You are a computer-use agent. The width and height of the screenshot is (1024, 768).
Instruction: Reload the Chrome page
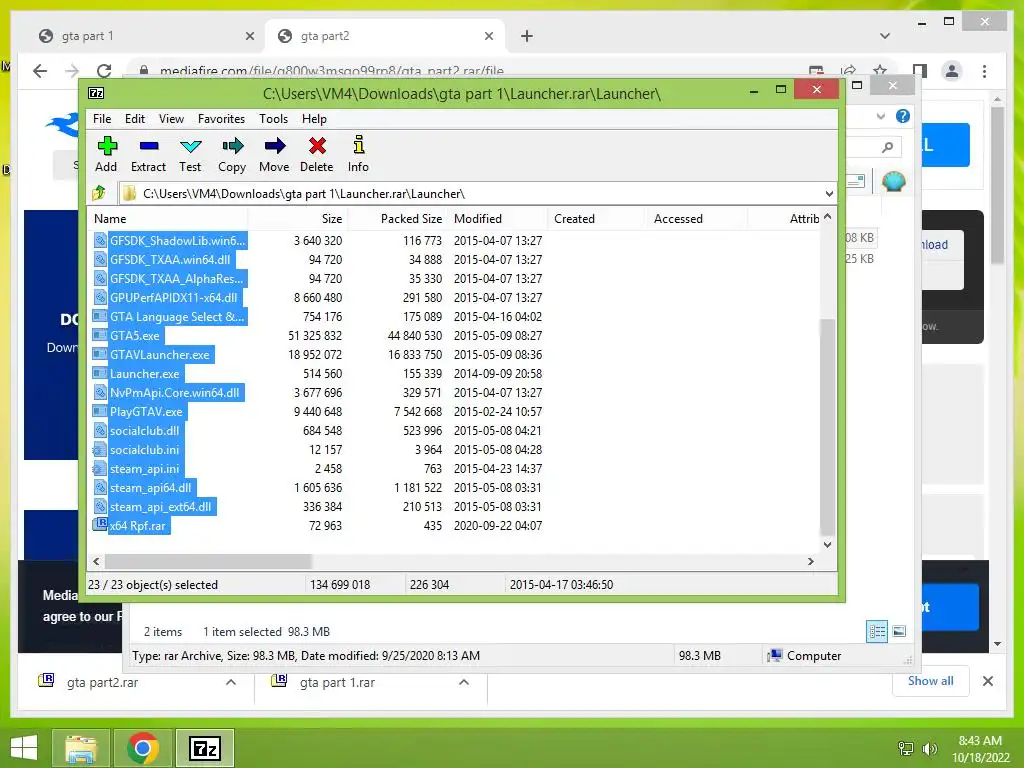click(x=104, y=71)
